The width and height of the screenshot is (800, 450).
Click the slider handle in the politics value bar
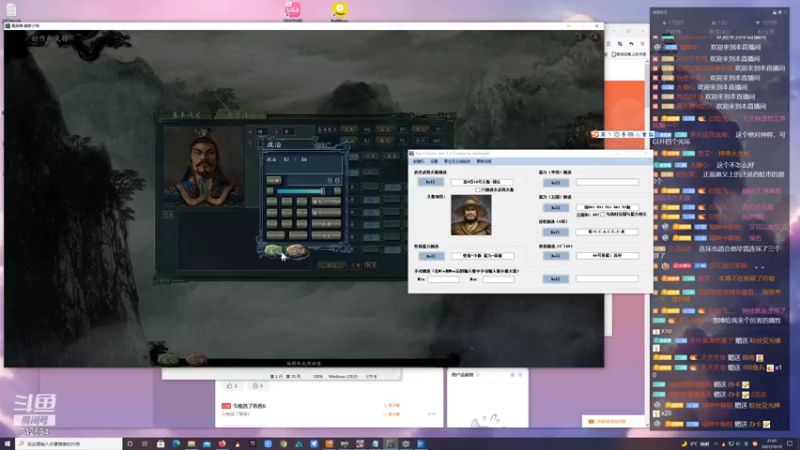(322, 191)
